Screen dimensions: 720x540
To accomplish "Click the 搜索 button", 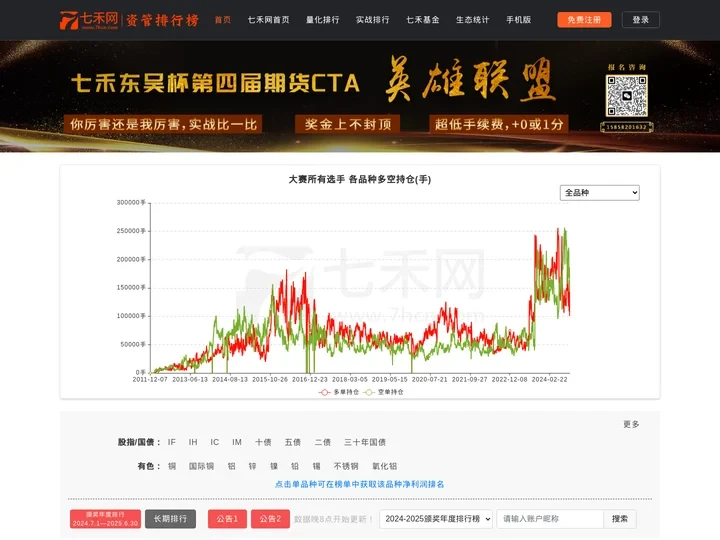I will pyautogui.click(x=619, y=519).
